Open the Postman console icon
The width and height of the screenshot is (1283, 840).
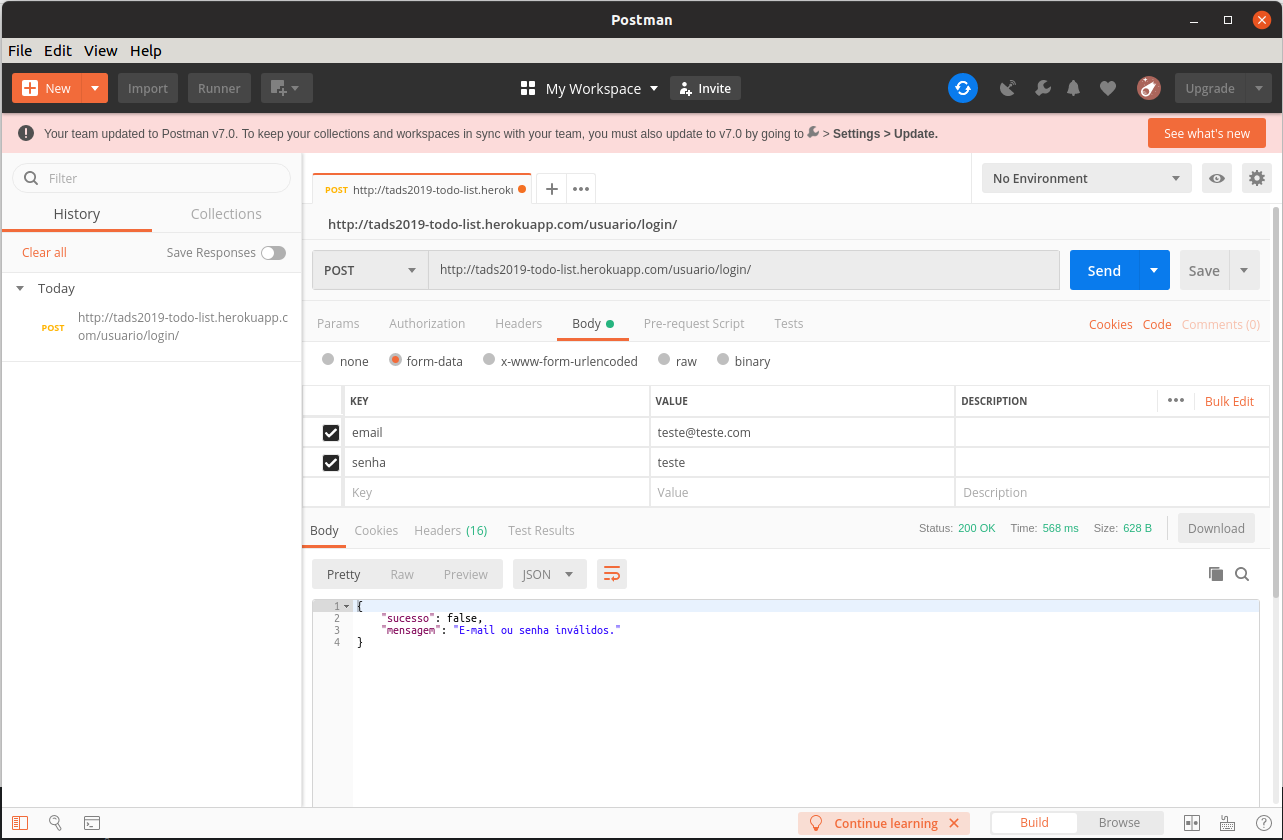coord(91,823)
